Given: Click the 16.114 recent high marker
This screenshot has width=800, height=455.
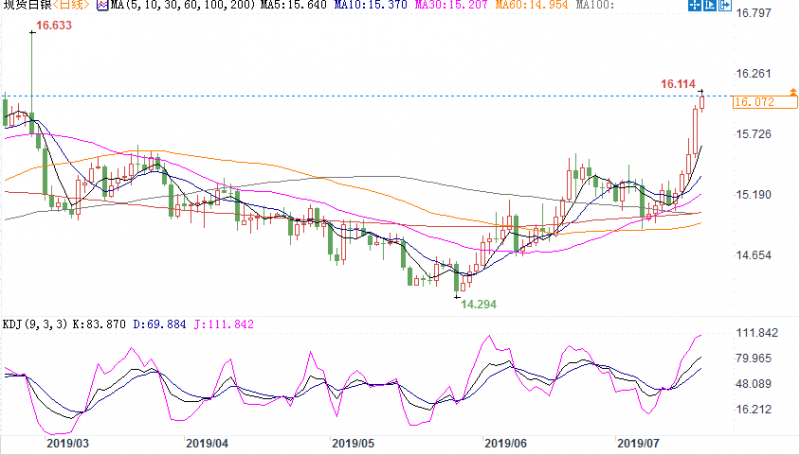Looking at the screenshot, I should [678, 84].
